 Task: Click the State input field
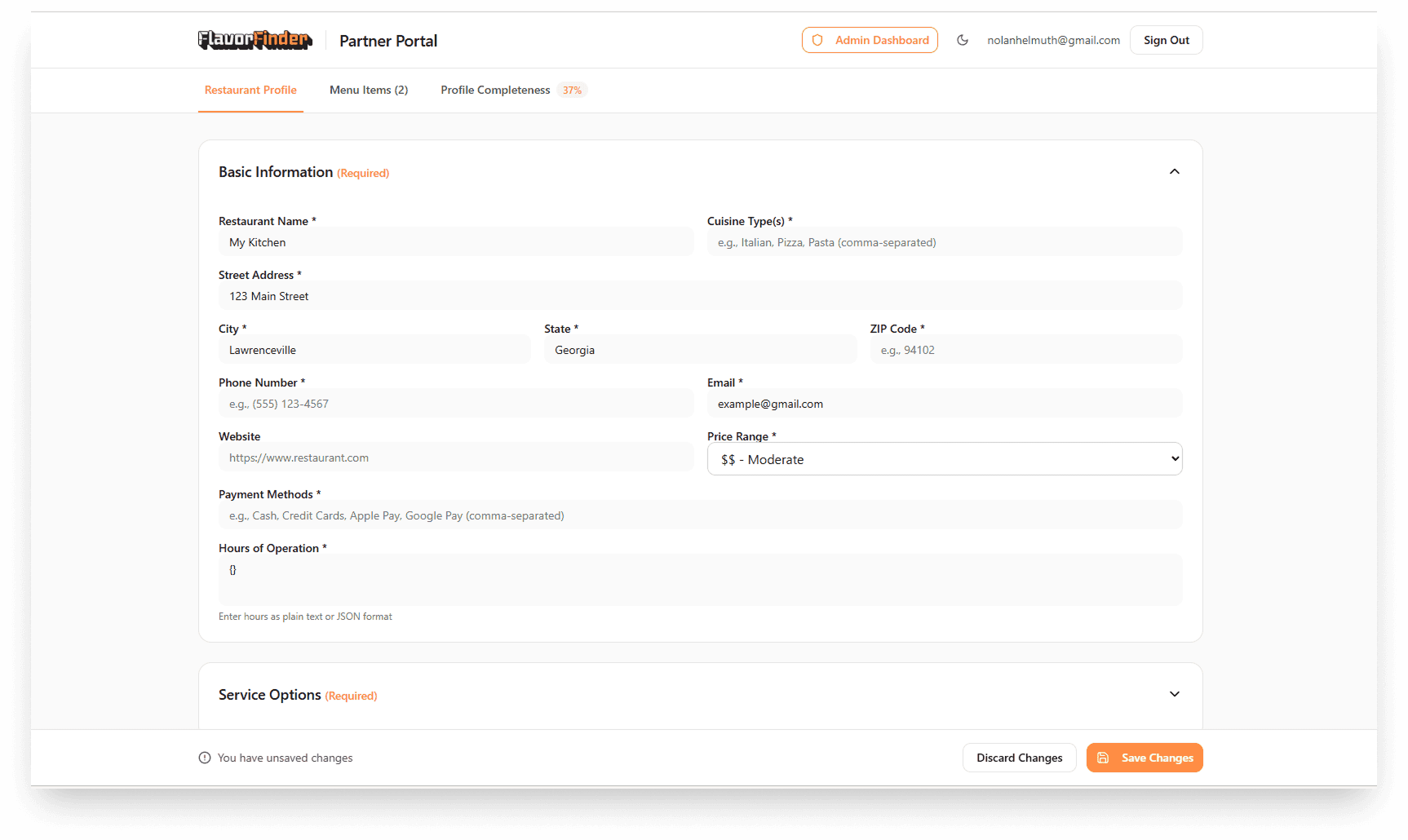701,350
